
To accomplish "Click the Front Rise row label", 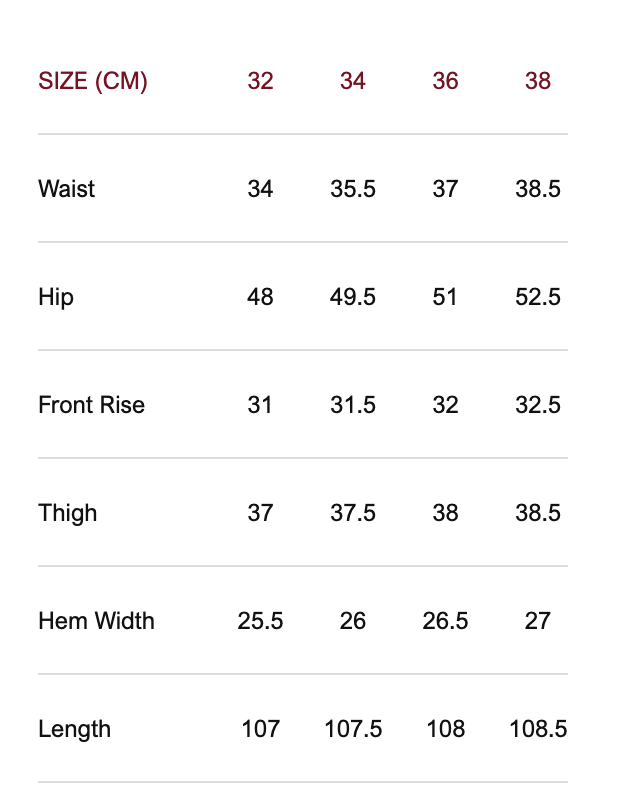I will (x=91, y=405).
